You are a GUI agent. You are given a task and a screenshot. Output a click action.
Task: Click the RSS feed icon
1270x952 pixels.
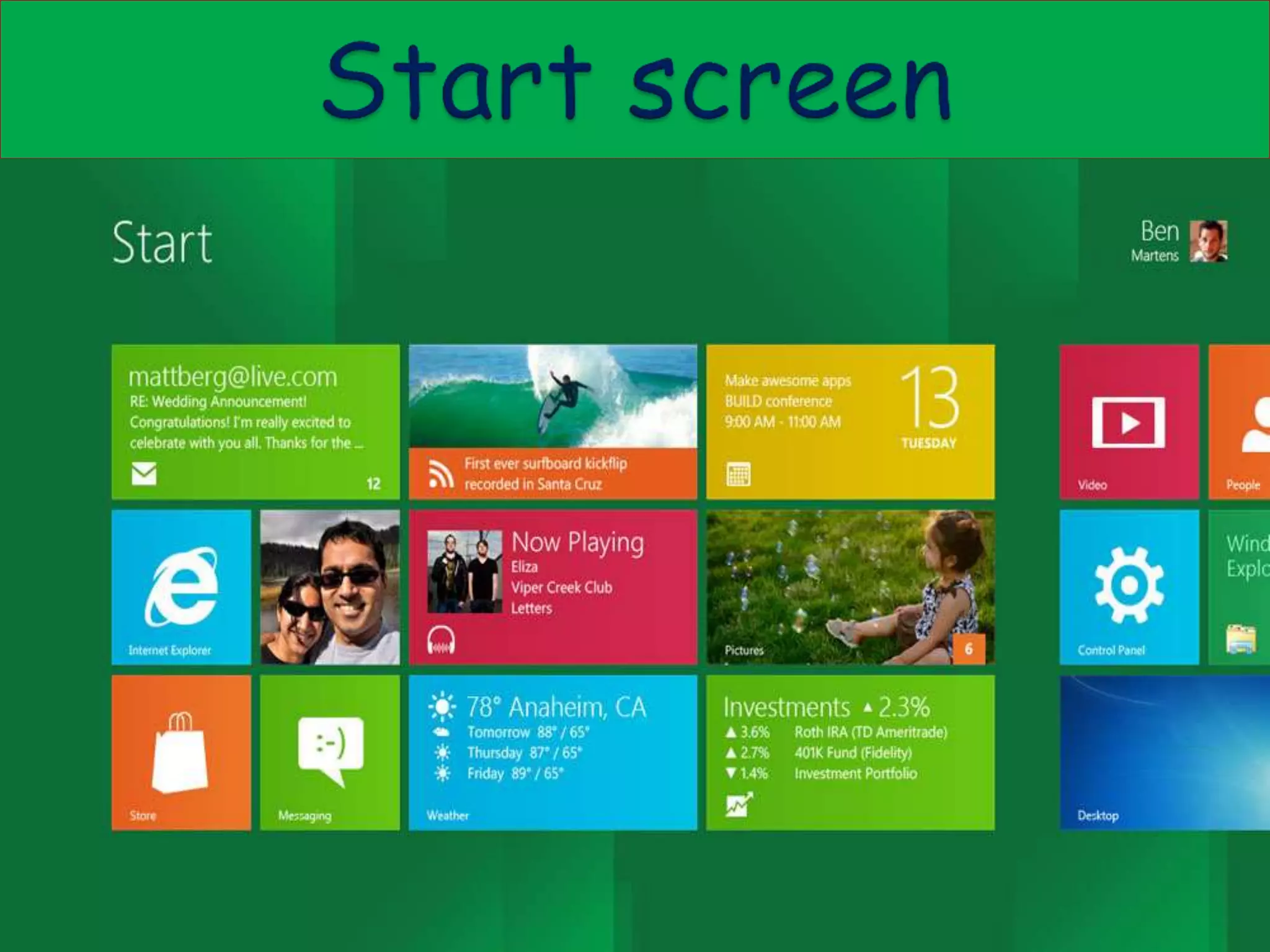441,474
